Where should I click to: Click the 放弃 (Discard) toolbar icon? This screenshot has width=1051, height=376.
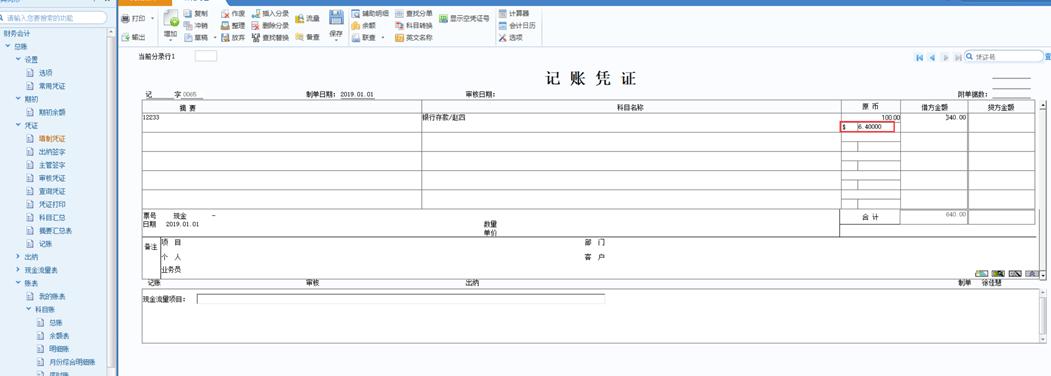point(225,38)
